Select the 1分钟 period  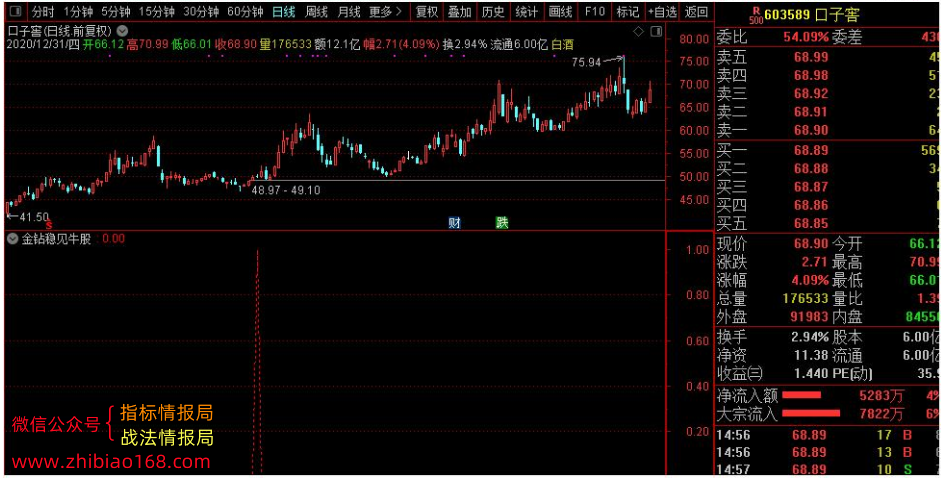click(78, 11)
